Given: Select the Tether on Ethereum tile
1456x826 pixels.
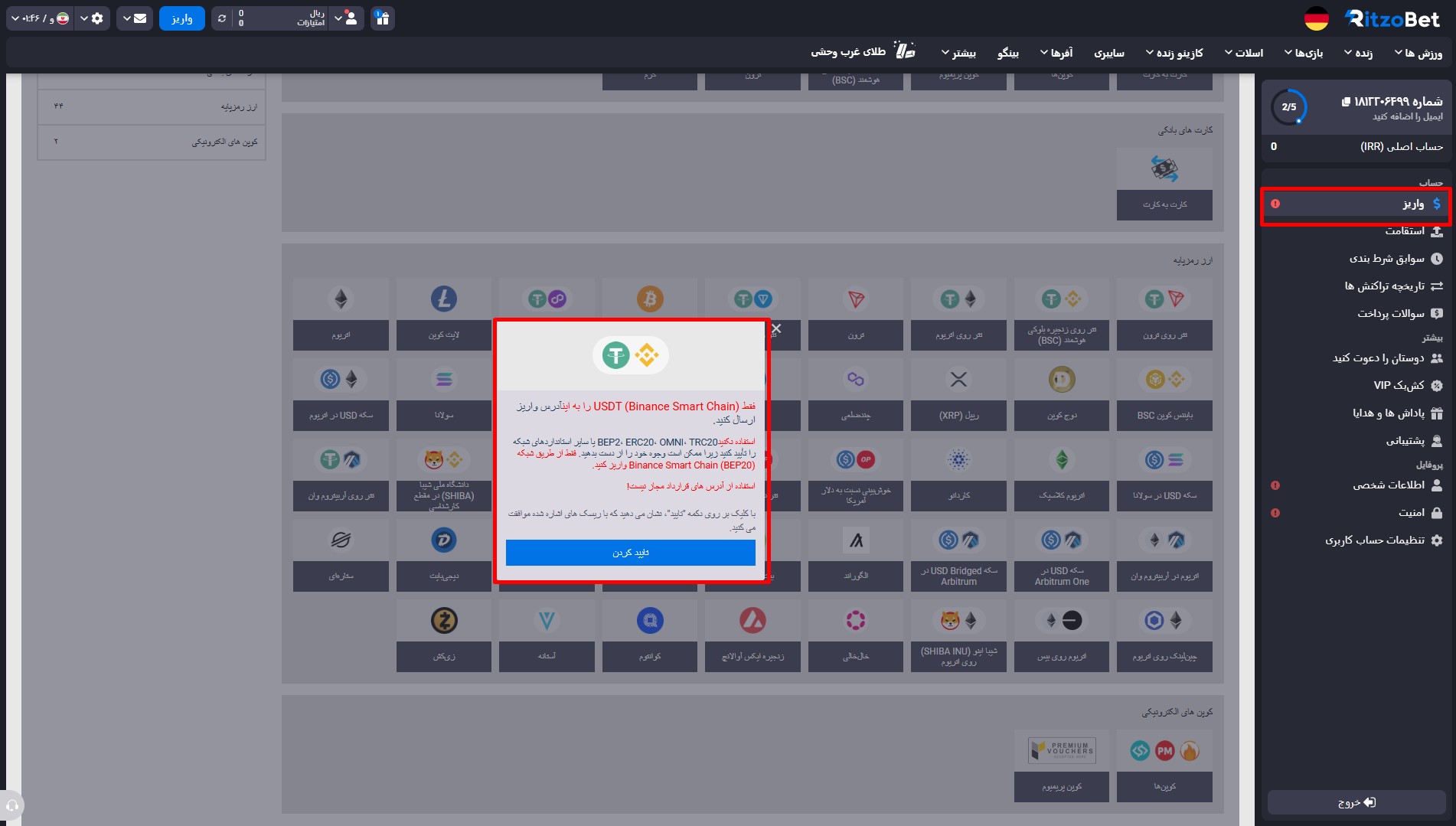Looking at the screenshot, I should [x=958, y=314].
